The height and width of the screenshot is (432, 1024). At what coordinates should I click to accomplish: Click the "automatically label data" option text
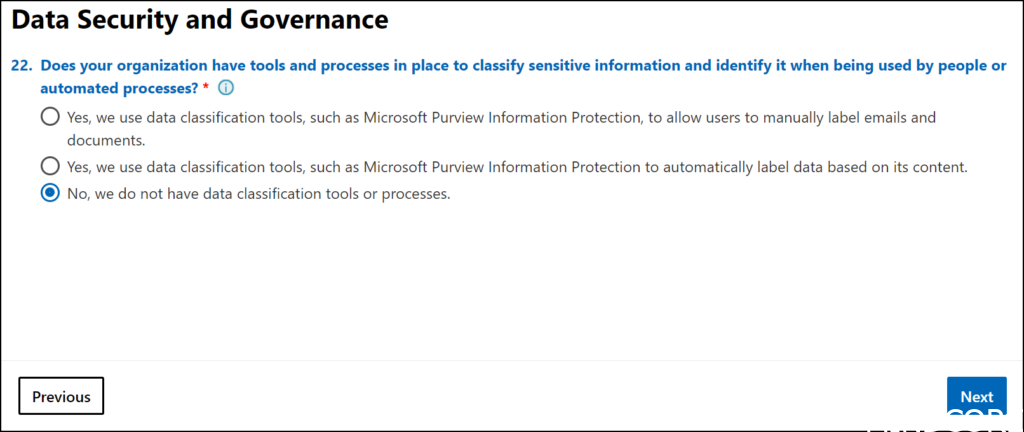point(516,166)
